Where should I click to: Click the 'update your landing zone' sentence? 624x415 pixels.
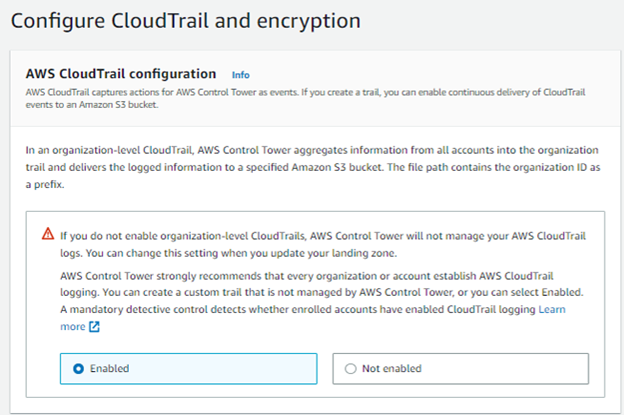click(x=241, y=253)
